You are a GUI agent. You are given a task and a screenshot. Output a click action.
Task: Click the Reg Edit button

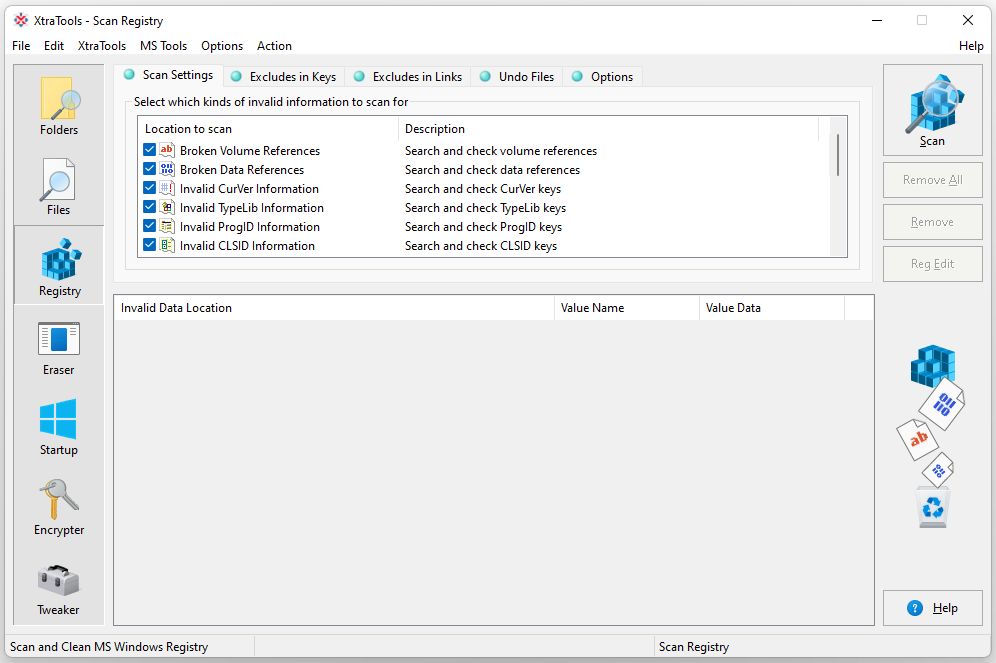click(932, 264)
